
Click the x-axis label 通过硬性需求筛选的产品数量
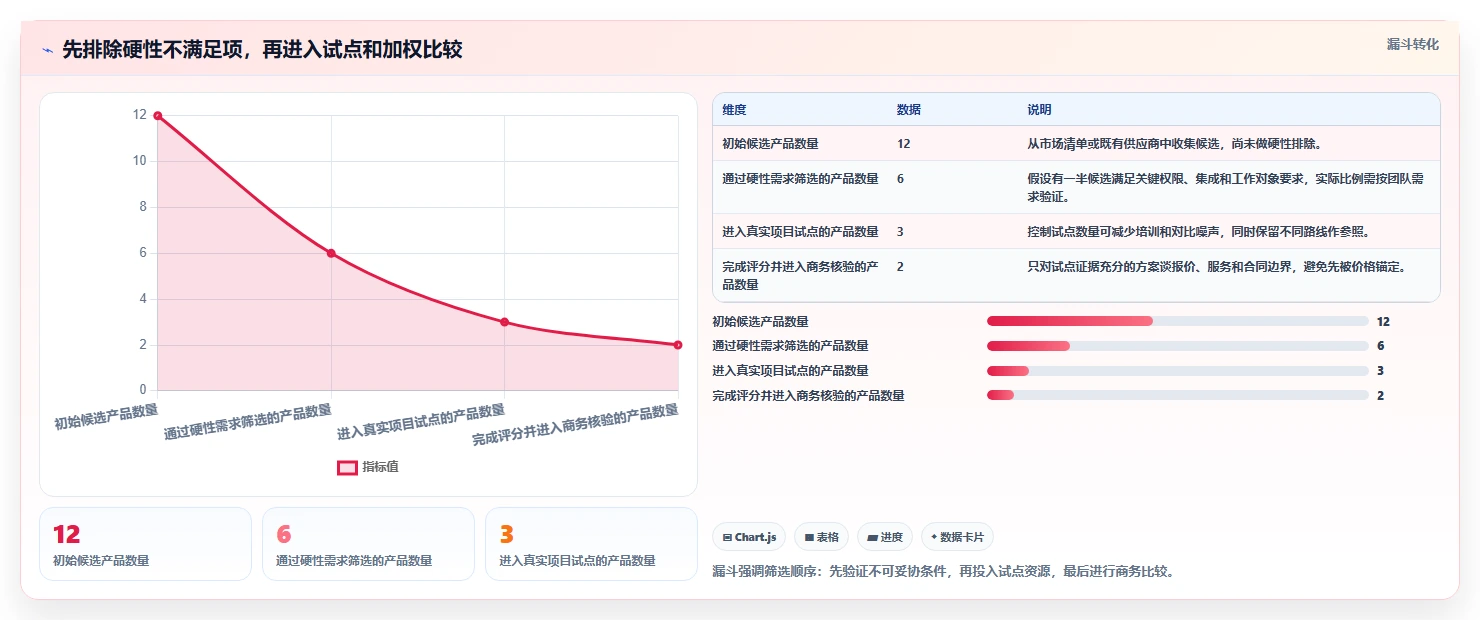tap(248, 422)
